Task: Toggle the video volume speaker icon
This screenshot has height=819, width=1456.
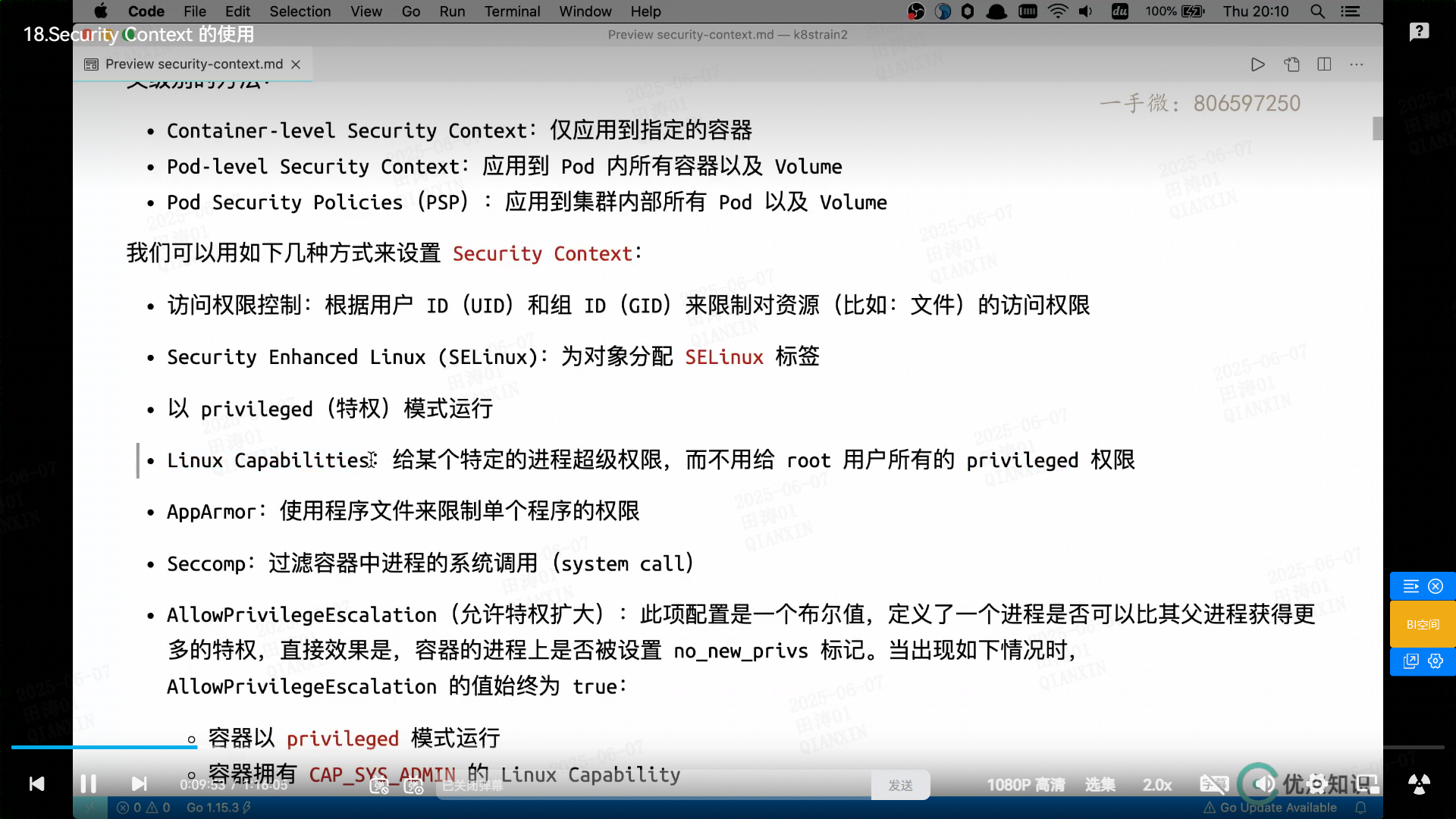Action: point(1263,784)
